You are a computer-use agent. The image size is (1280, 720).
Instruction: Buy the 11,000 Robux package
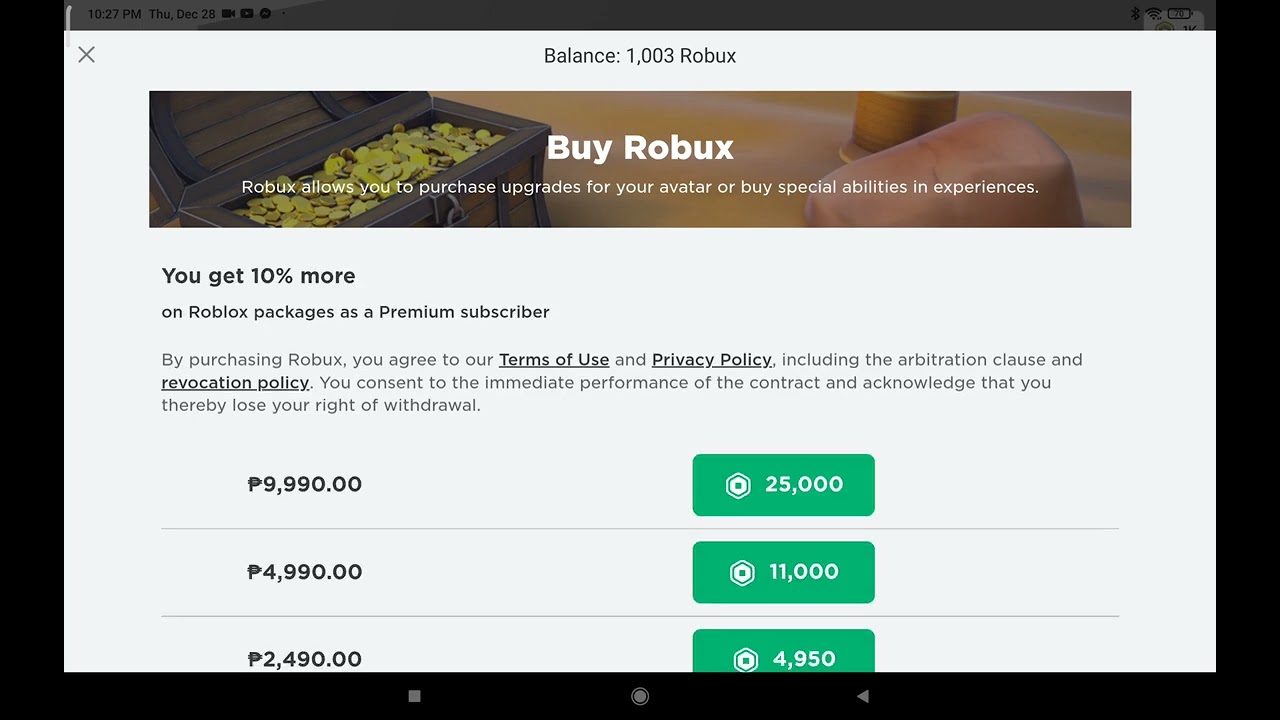783,572
